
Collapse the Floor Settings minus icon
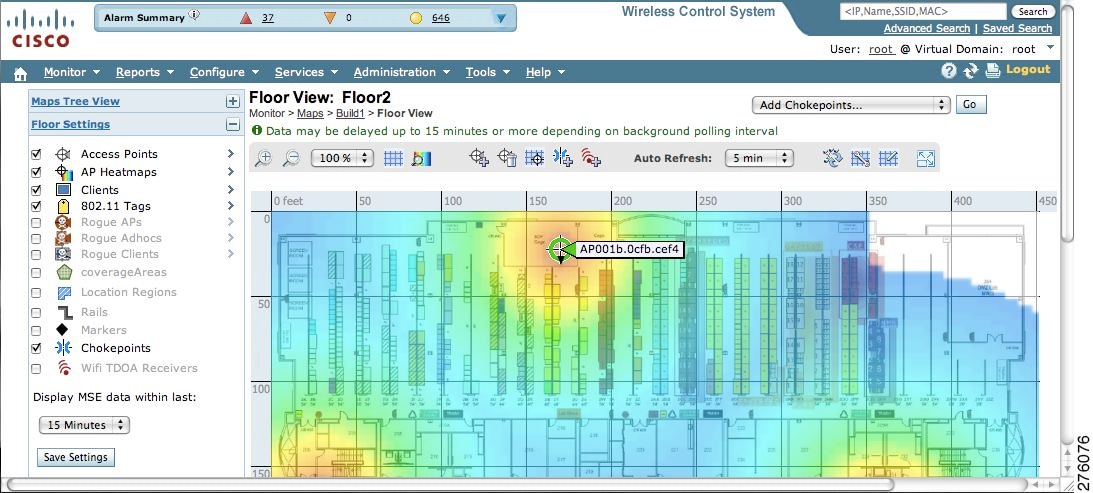point(232,125)
